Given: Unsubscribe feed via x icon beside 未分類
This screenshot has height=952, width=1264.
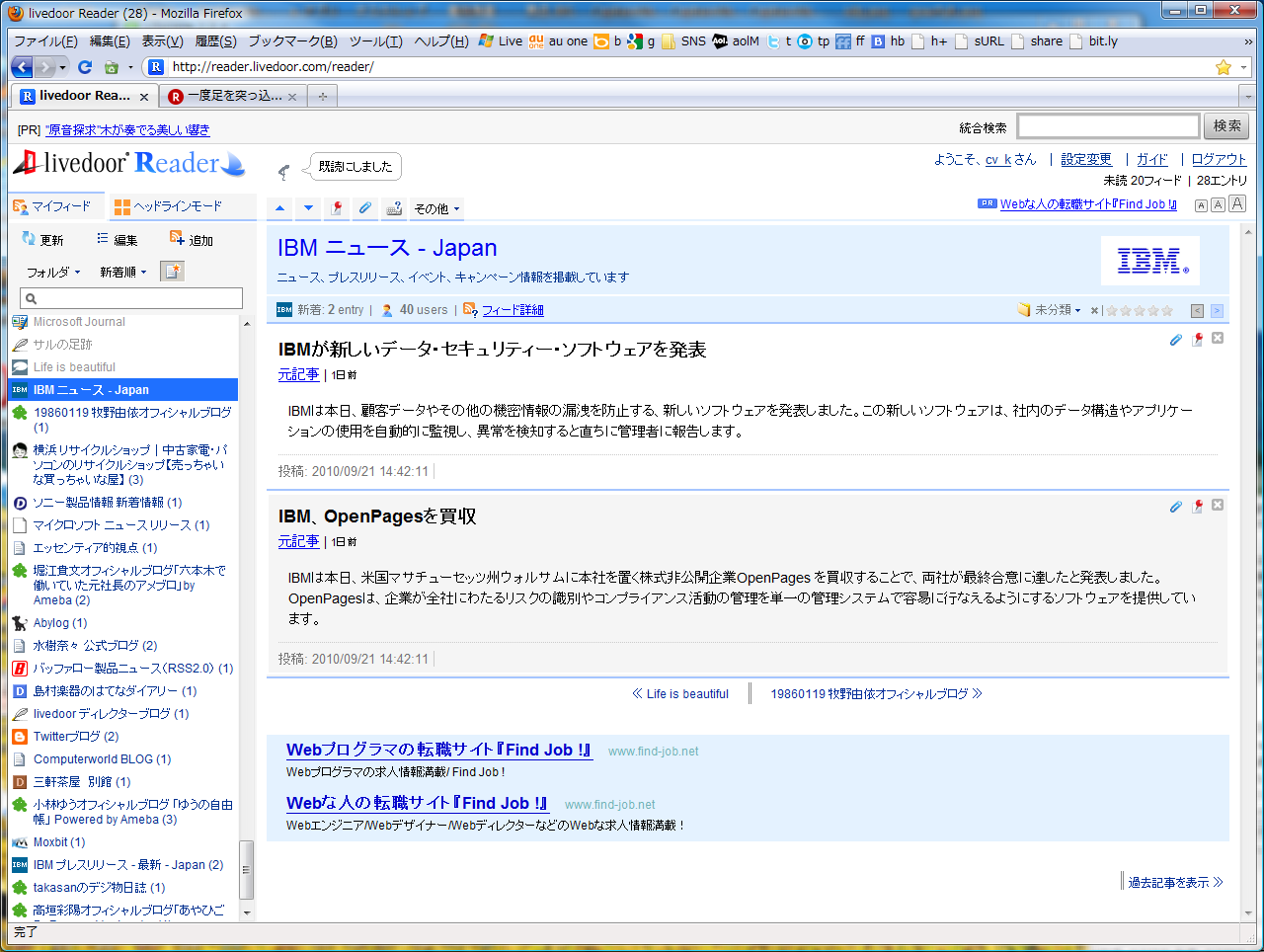Looking at the screenshot, I should coord(1094,310).
